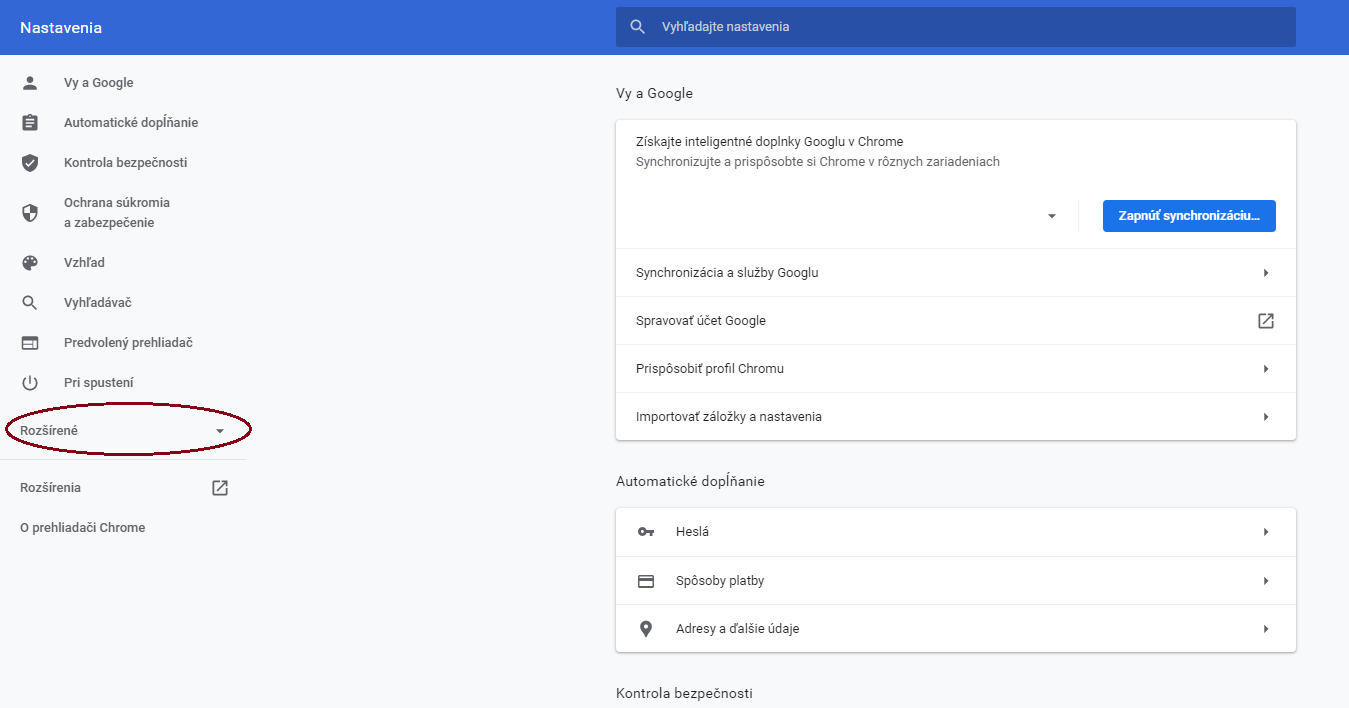Viewport: 1349px width, 708px height.
Task: Go to Vzhľad in the sidebar
Action: [84, 263]
